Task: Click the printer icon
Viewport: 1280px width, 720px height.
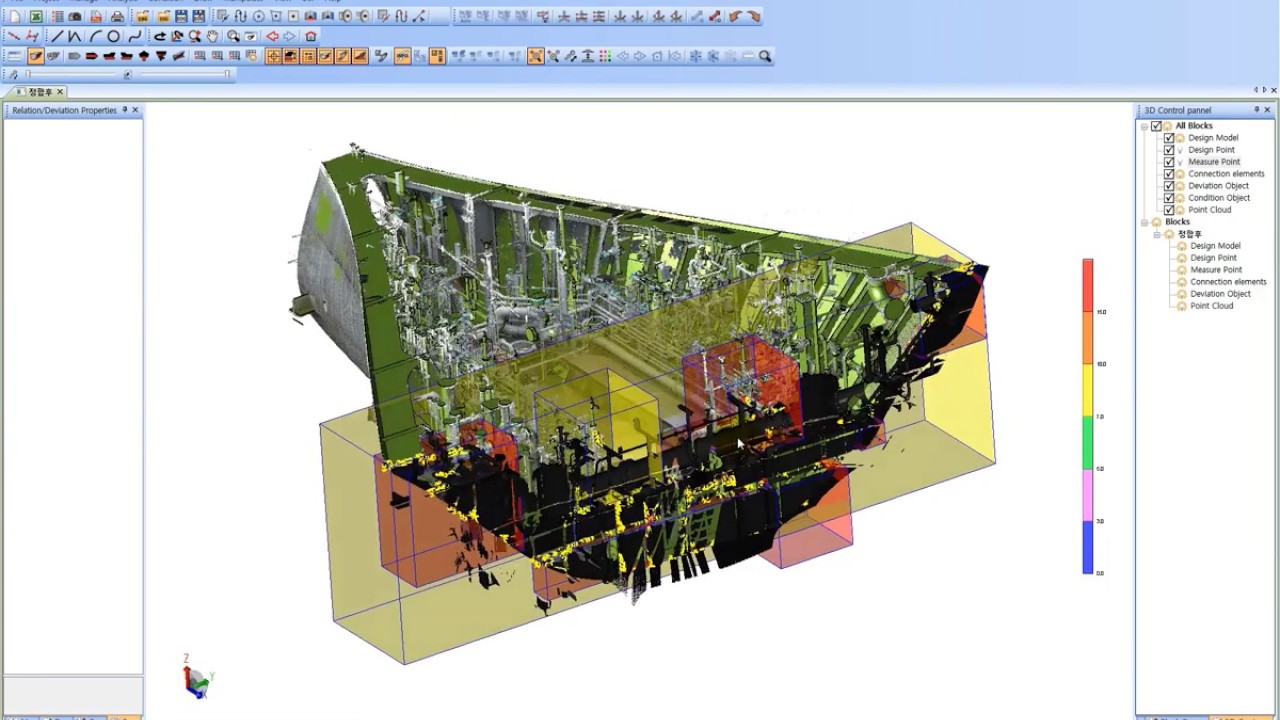Action: pos(117,16)
